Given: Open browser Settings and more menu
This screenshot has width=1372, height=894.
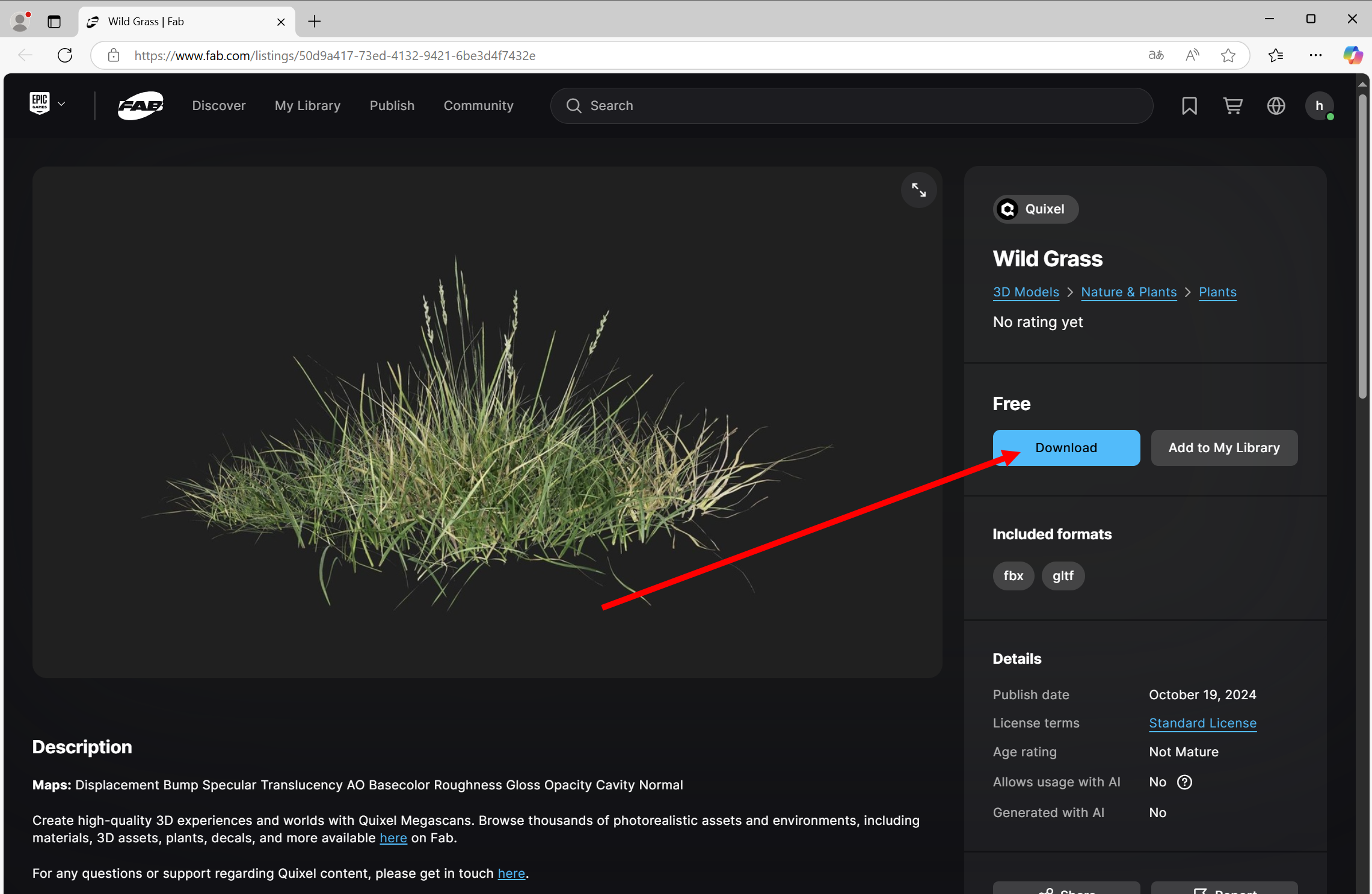Looking at the screenshot, I should point(1315,55).
